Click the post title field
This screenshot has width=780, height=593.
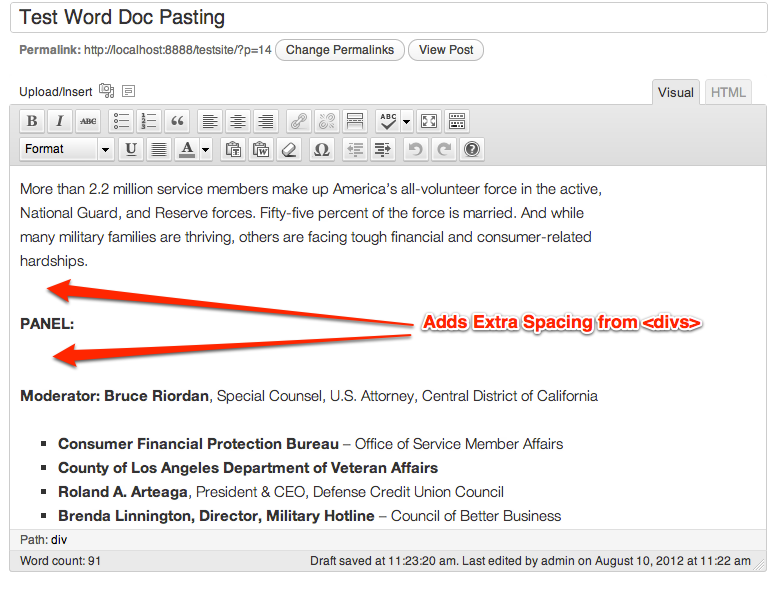(389, 17)
